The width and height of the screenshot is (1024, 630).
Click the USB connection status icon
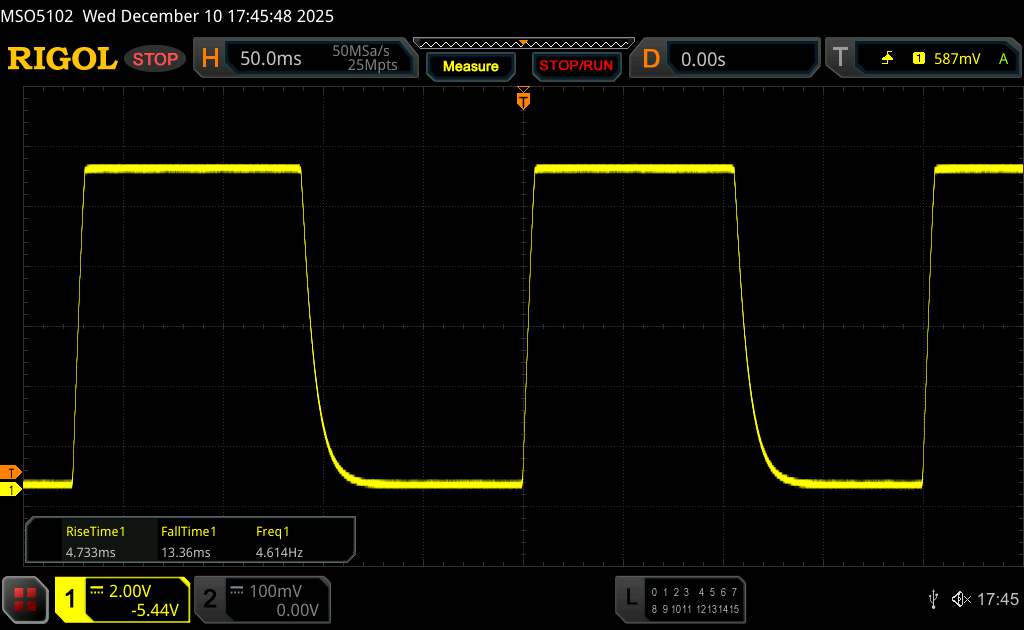[933, 598]
